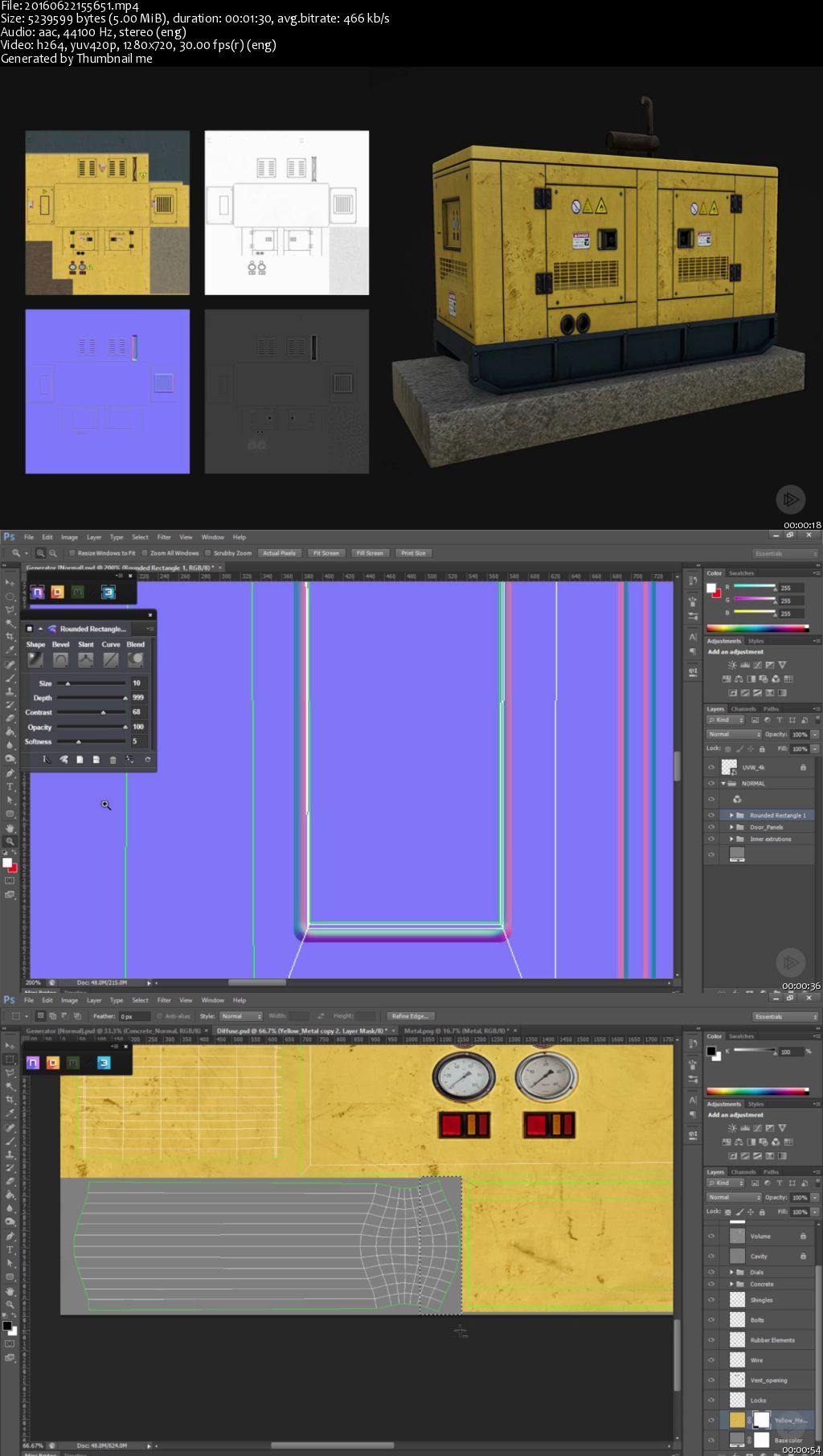This screenshot has height=1456, width=823.
Task: Click the Zoom Out magnifier in upper options bar
Action: (x=53, y=553)
